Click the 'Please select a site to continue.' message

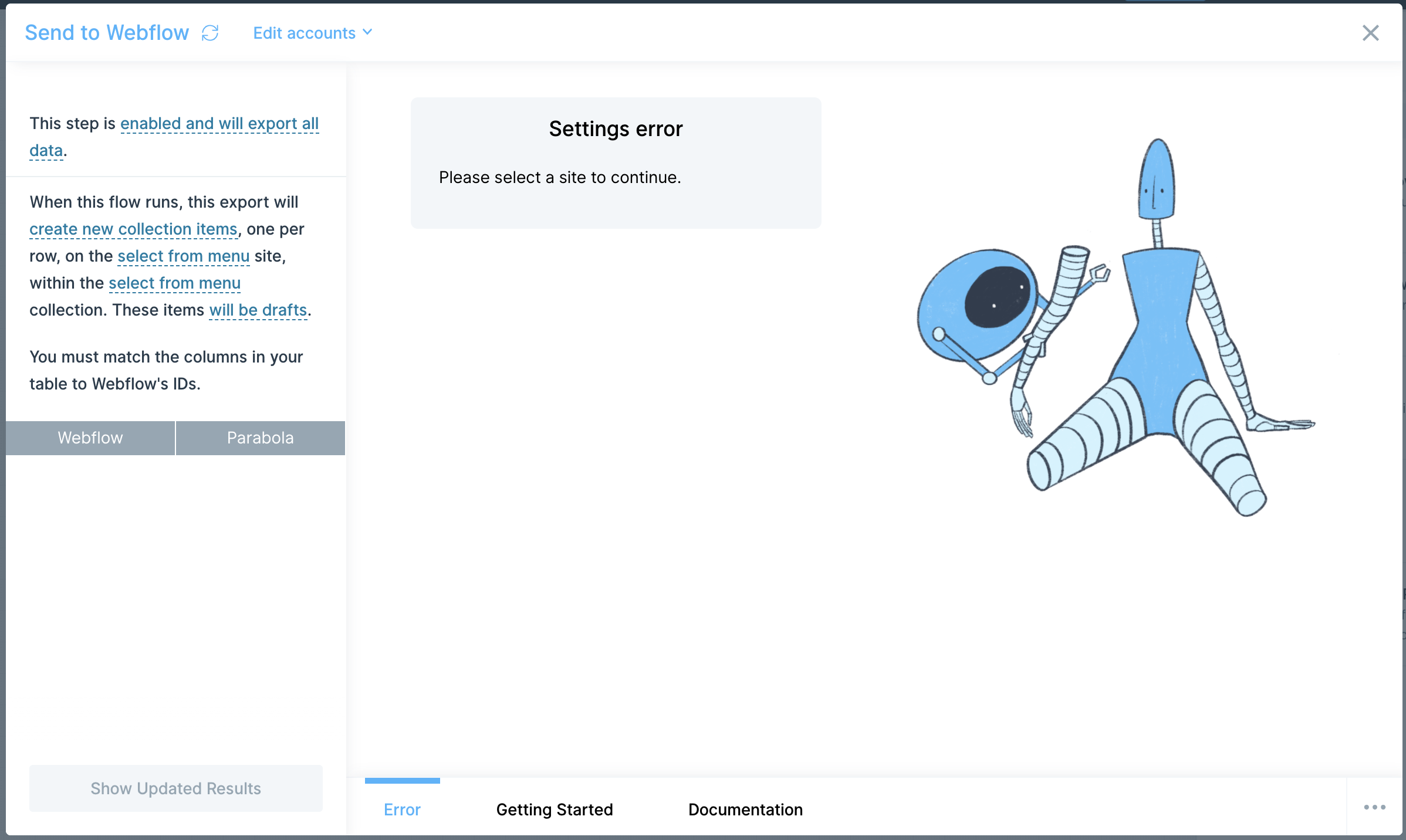560,177
